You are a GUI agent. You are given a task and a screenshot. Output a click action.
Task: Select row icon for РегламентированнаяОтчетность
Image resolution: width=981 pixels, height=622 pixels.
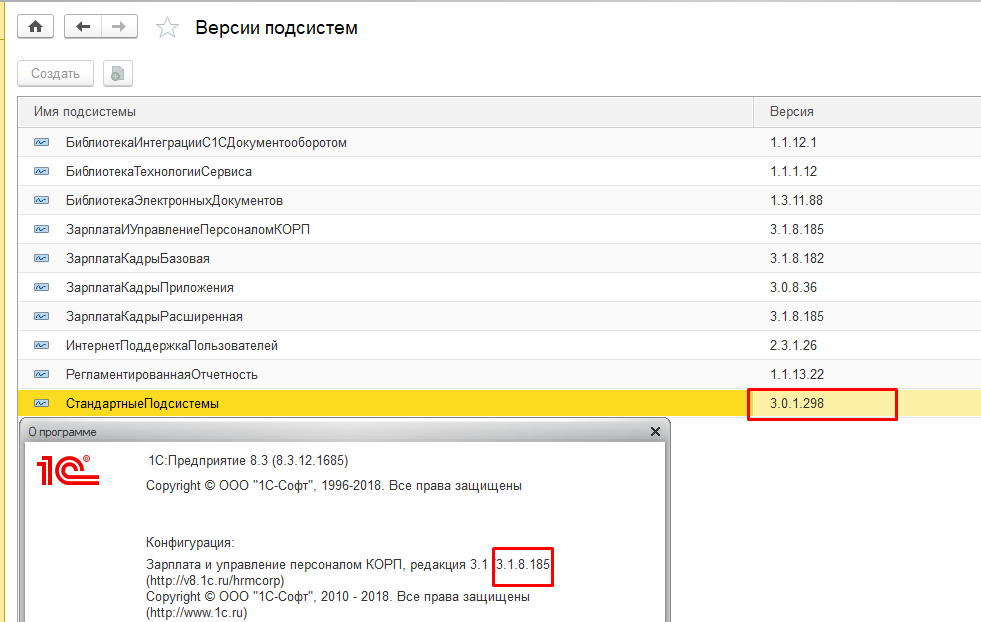(41, 374)
